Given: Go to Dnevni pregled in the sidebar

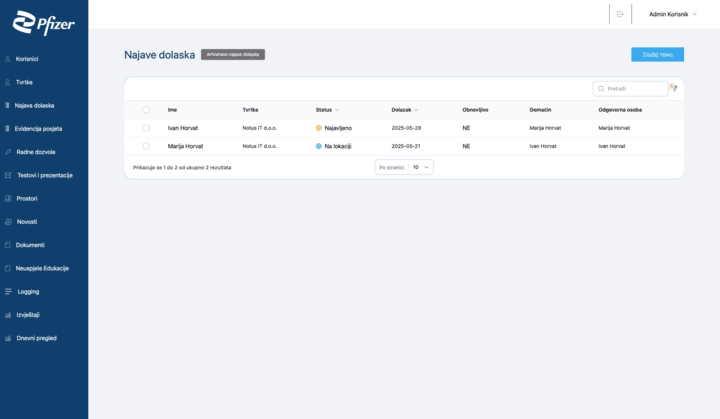Looking at the screenshot, I should click(36, 338).
